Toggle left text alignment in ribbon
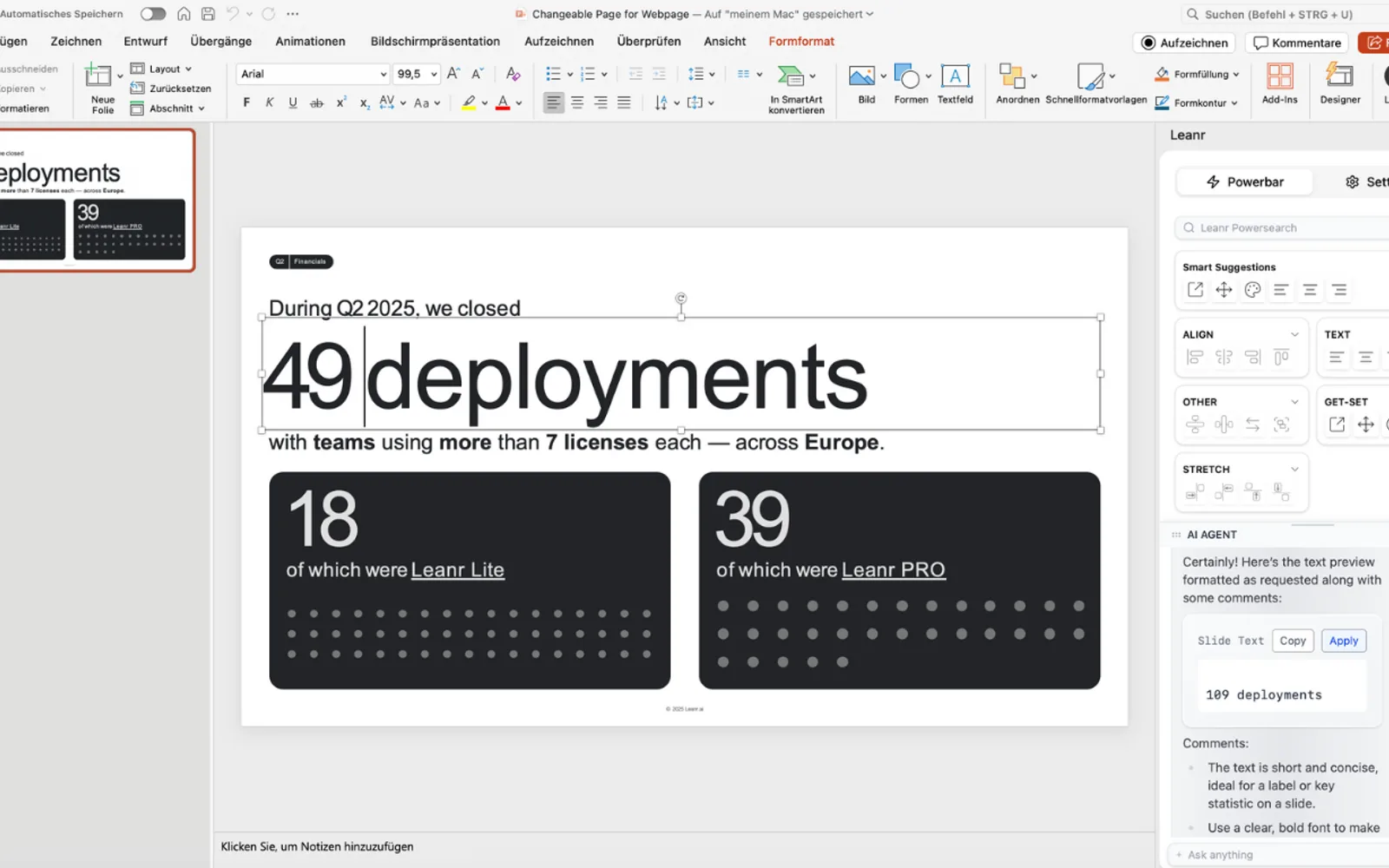Viewport: 1389px width, 868px height. click(553, 102)
